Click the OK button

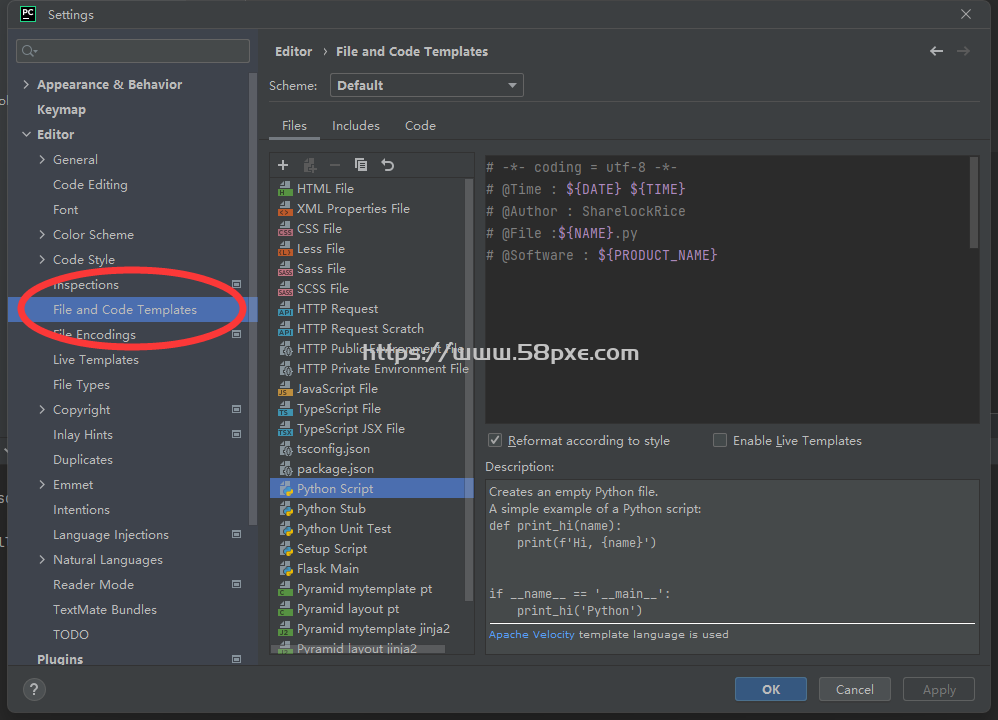pos(771,689)
